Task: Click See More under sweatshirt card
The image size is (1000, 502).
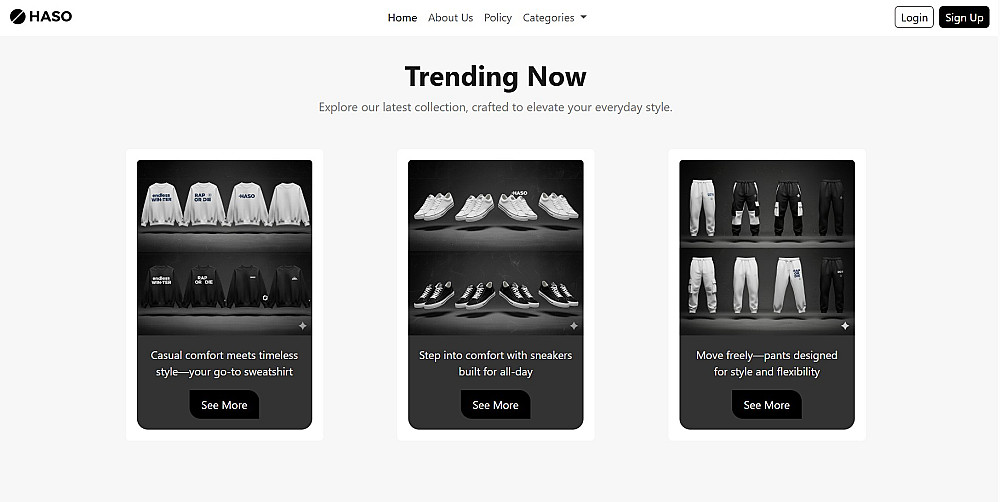Action: coord(224,405)
